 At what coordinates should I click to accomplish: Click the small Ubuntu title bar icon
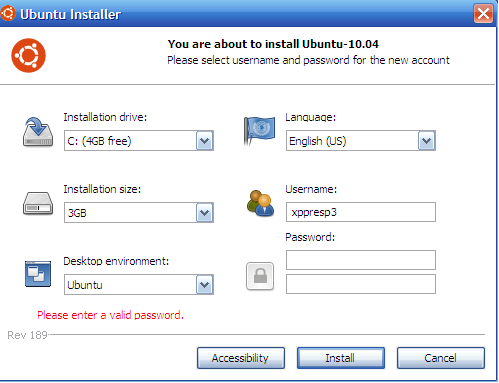[8, 13]
